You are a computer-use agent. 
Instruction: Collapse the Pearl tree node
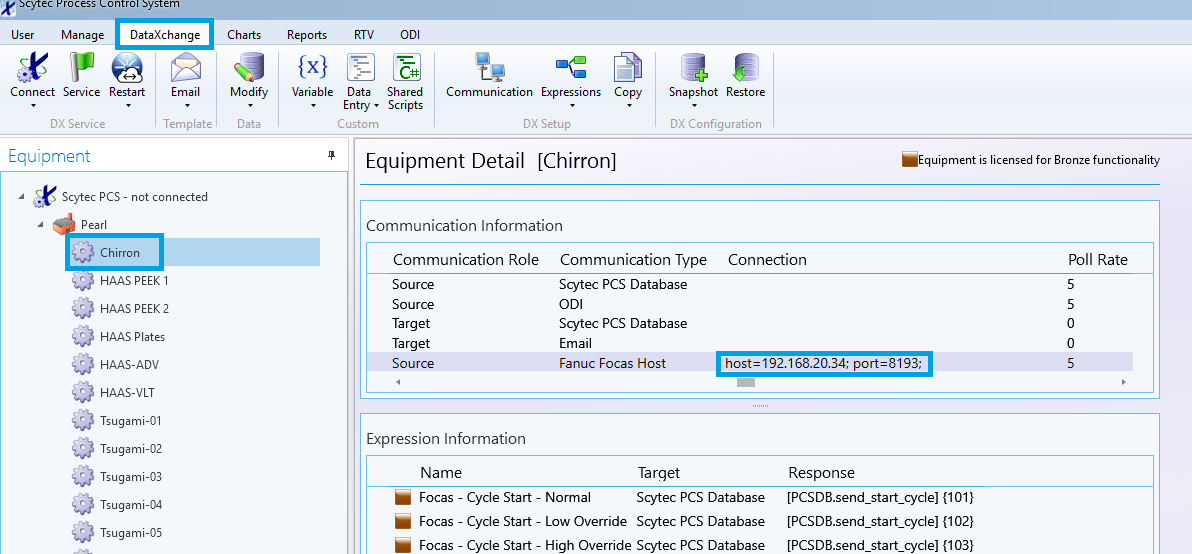pyautogui.click(x=40, y=225)
